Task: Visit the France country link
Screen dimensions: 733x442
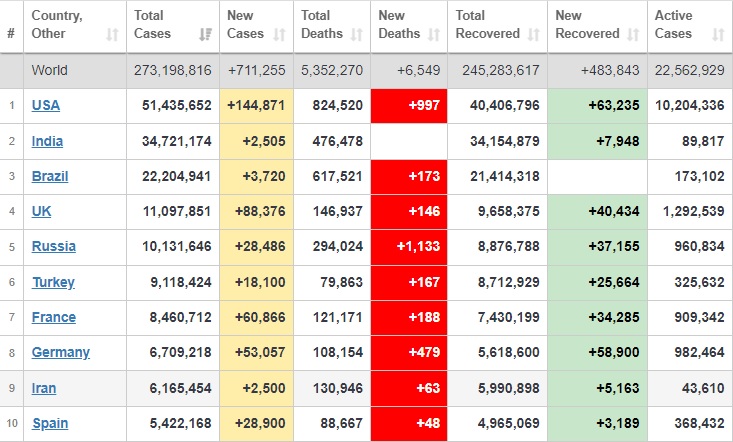Action: click(x=54, y=317)
